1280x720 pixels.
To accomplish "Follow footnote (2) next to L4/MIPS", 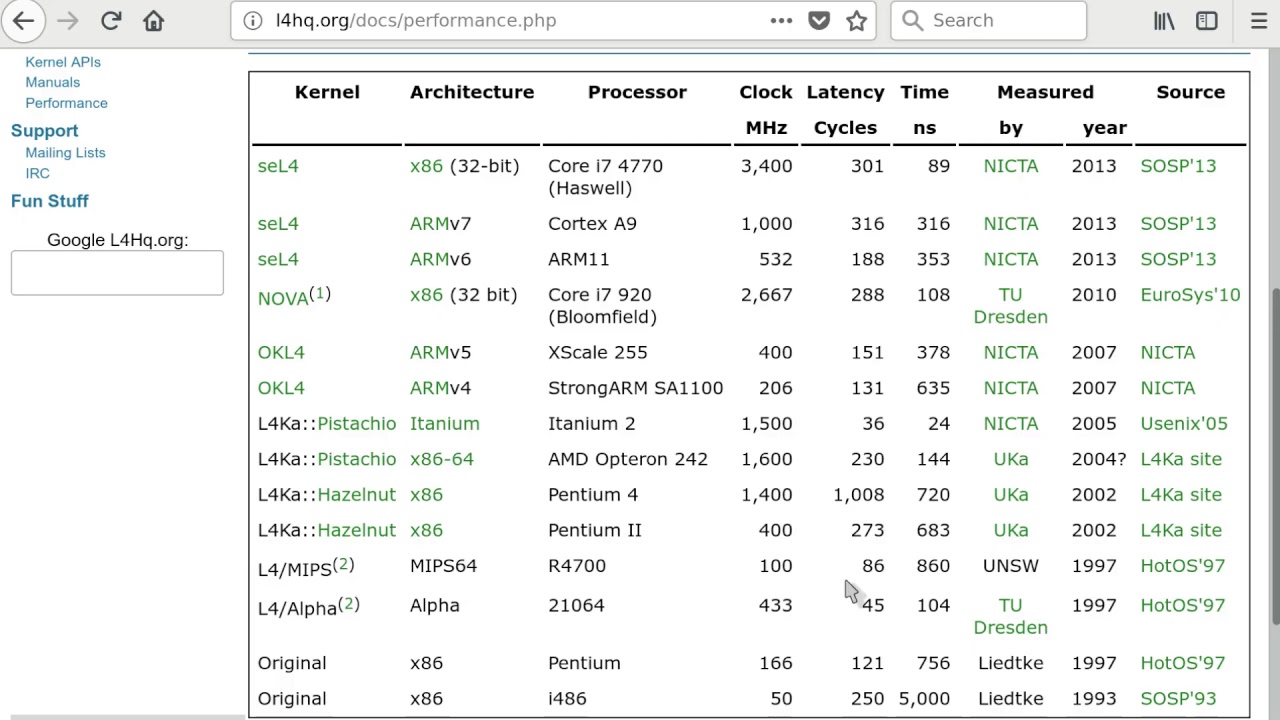I will point(343,564).
